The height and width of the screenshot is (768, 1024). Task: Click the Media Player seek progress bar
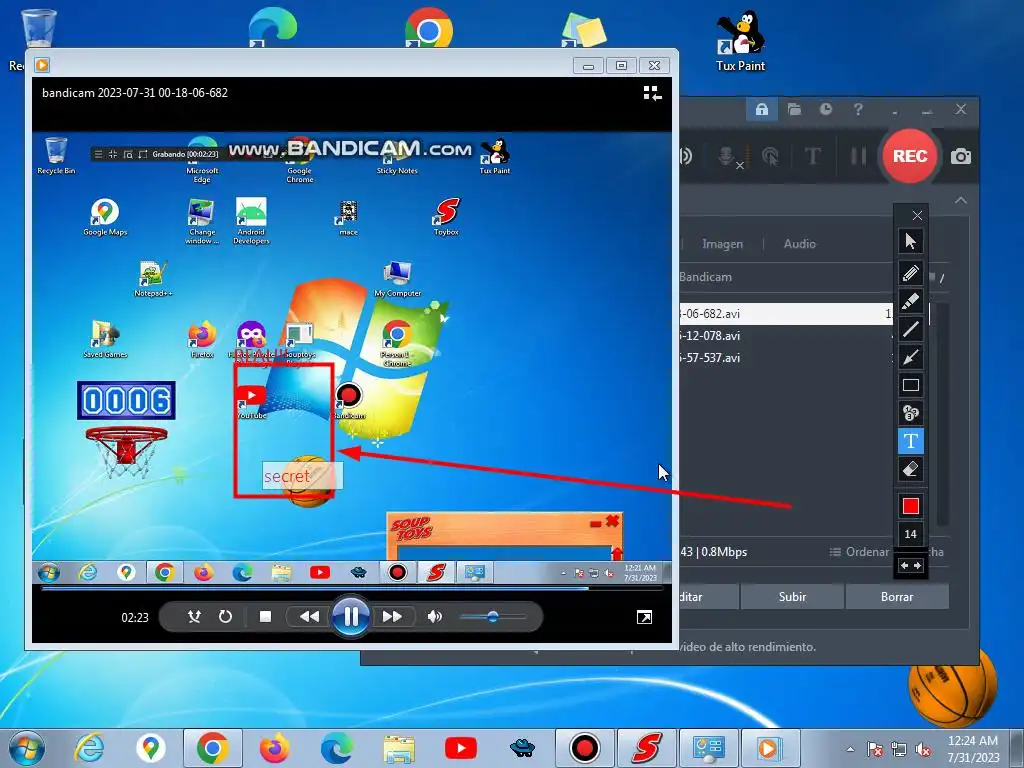[352, 588]
